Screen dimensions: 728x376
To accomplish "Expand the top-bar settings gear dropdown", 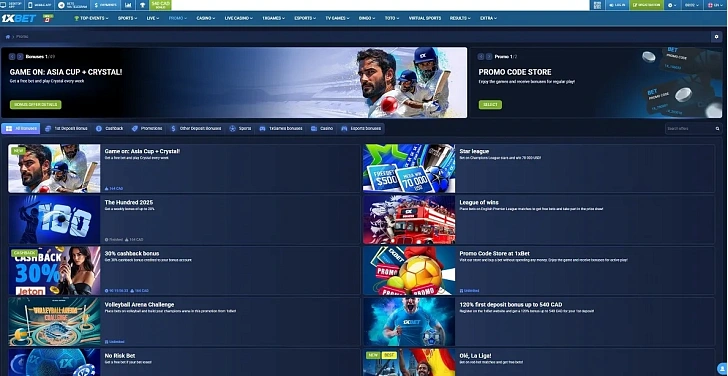I will coord(672,5).
